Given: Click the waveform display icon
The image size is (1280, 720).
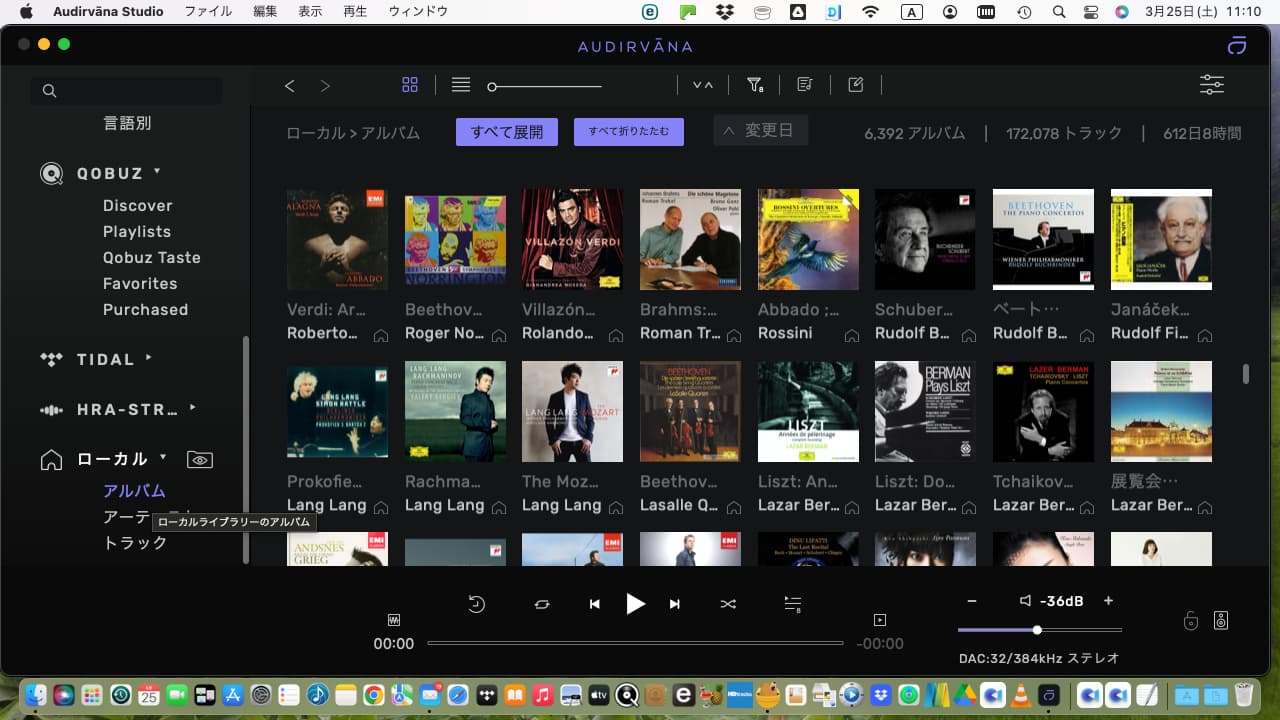Looking at the screenshot, I should [x=395, y=620].
